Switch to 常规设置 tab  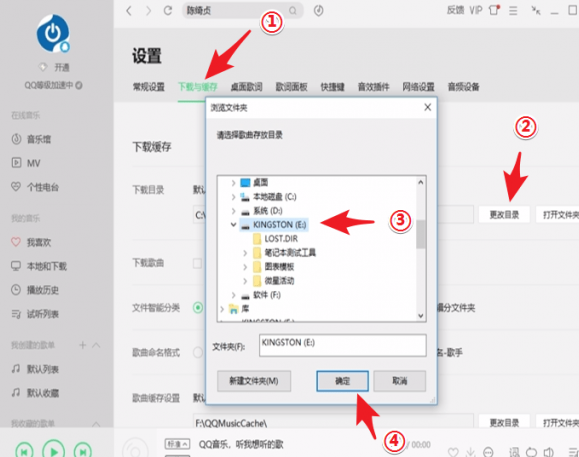[148, 87]
